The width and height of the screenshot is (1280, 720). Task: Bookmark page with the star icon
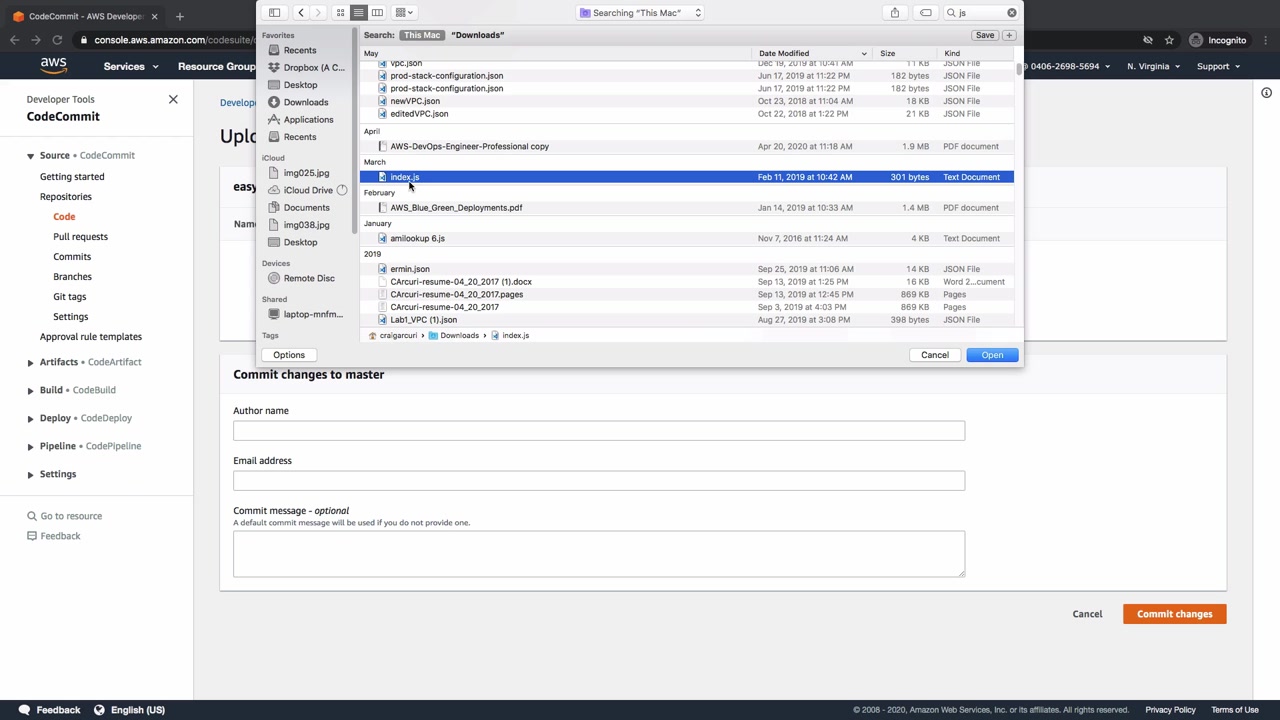tap(1169, 40)
